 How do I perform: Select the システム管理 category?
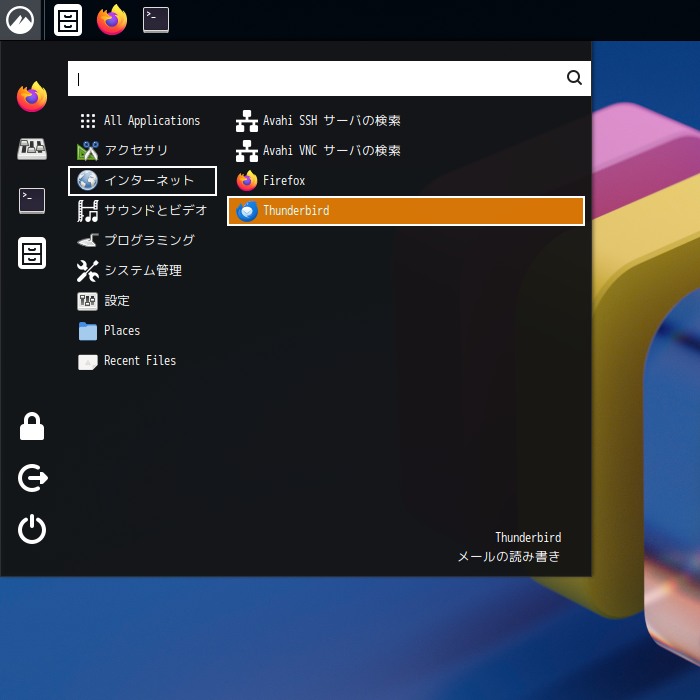(x=142, y=271)
